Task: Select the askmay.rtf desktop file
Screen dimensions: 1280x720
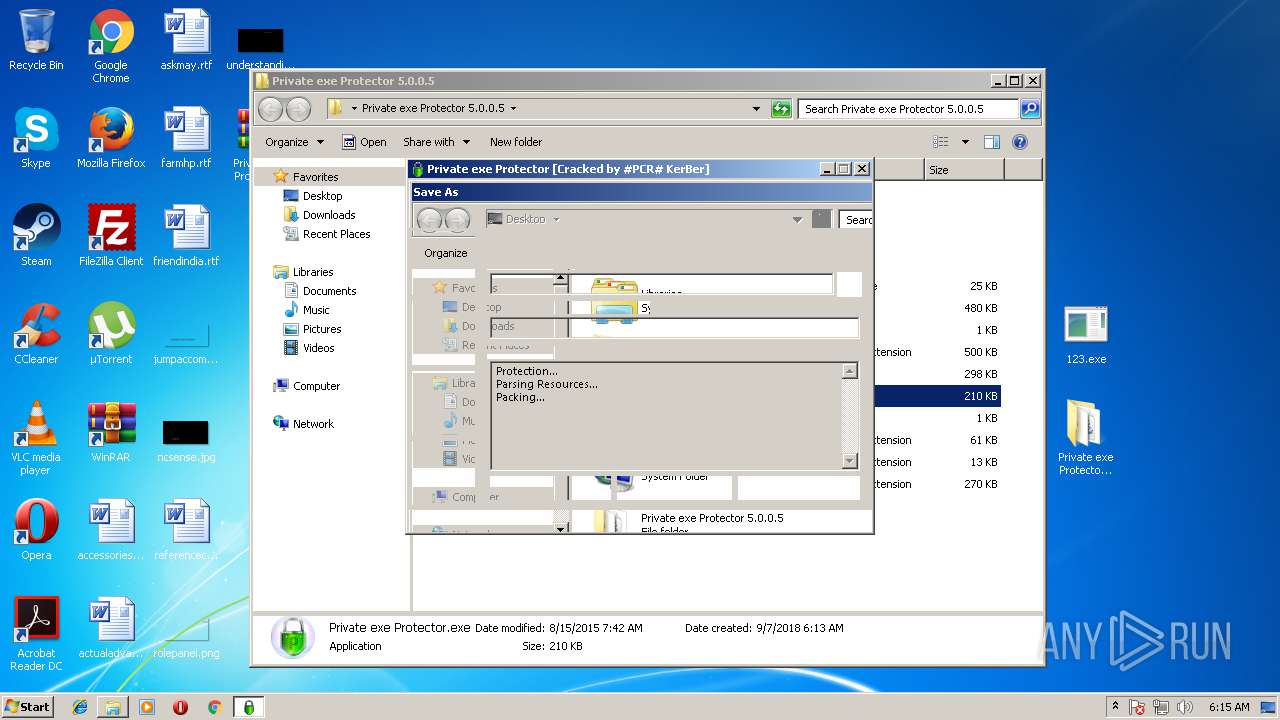Action: coord(186,41)
